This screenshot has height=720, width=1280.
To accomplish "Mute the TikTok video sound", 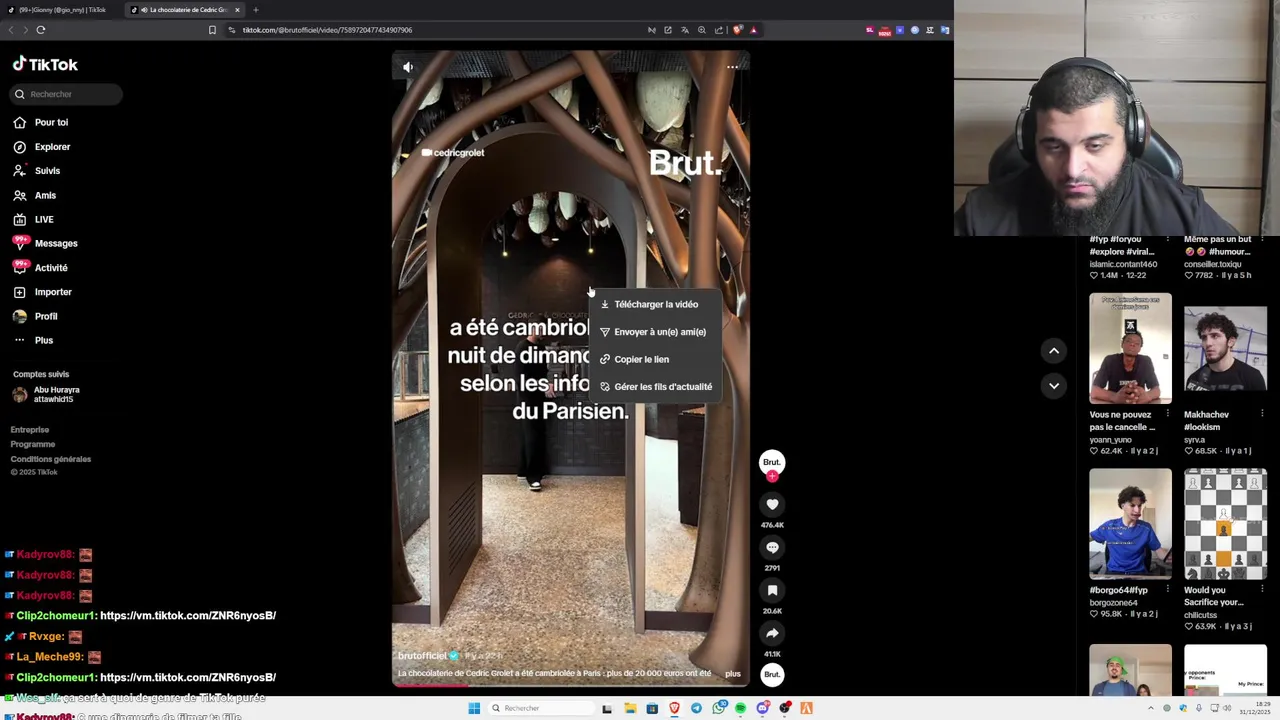I will pyautogui.click(x=408, y=67).
